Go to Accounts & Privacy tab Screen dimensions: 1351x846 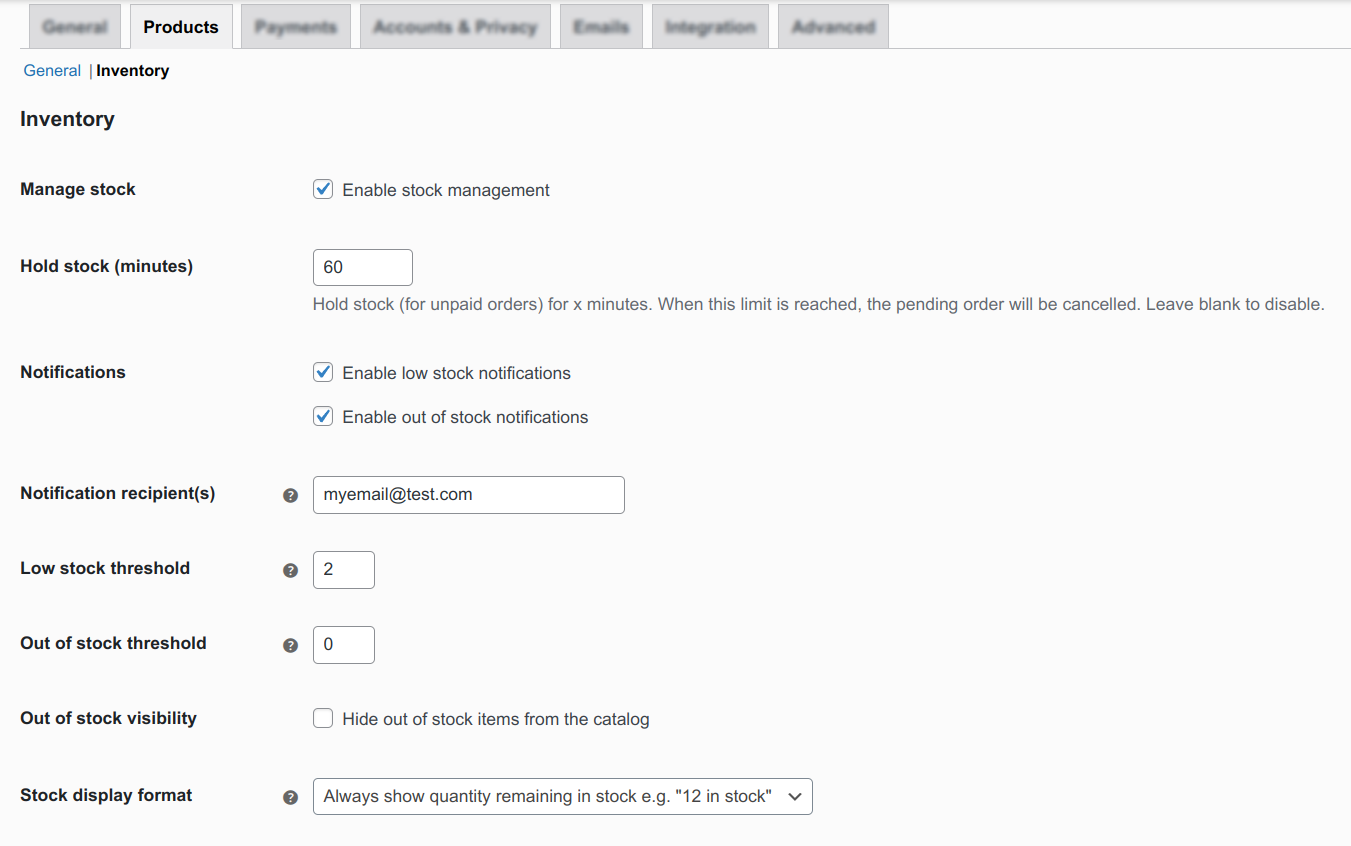click(455, 27)
